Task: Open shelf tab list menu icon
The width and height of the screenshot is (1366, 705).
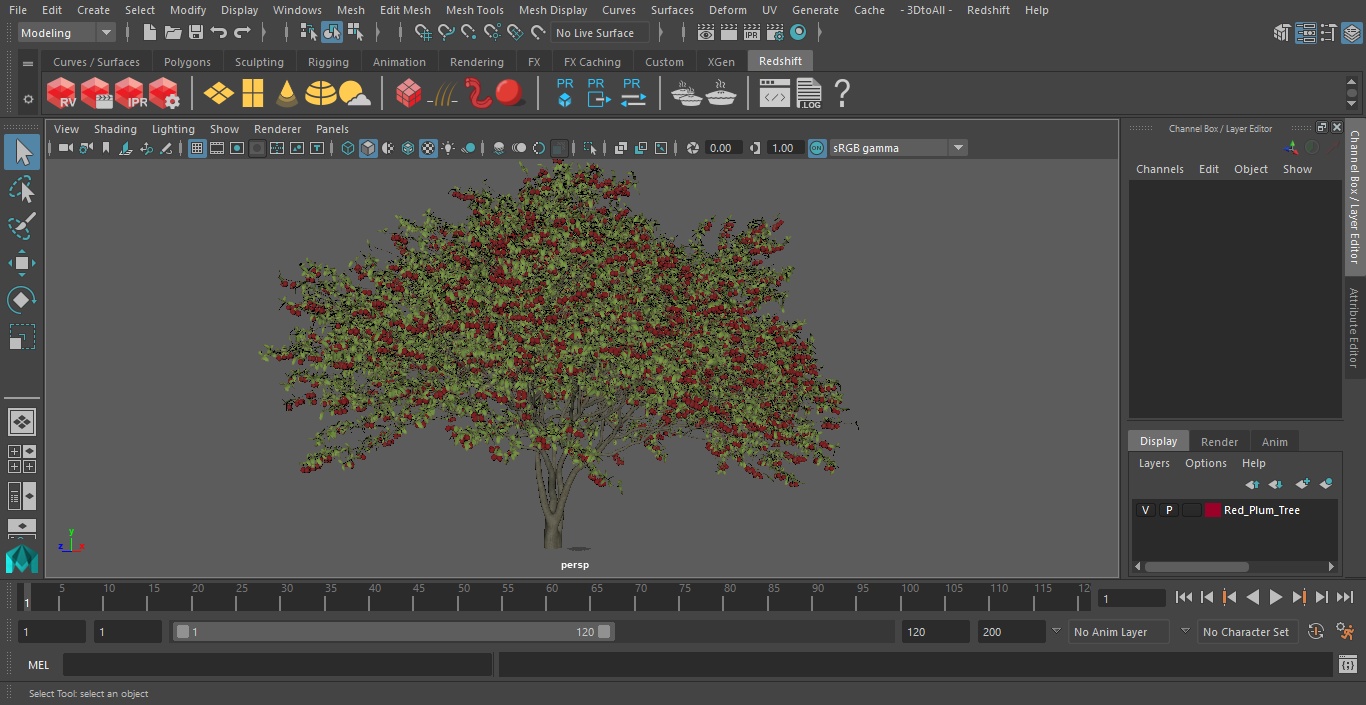Action: tap(28, 63)
